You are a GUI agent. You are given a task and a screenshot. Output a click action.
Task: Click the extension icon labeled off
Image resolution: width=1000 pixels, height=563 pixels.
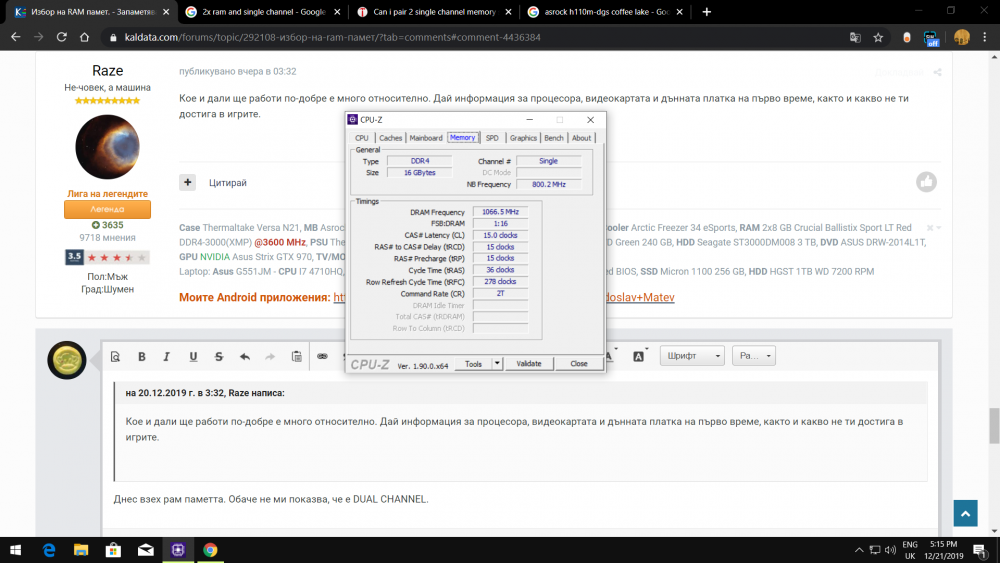coord(931,38)
